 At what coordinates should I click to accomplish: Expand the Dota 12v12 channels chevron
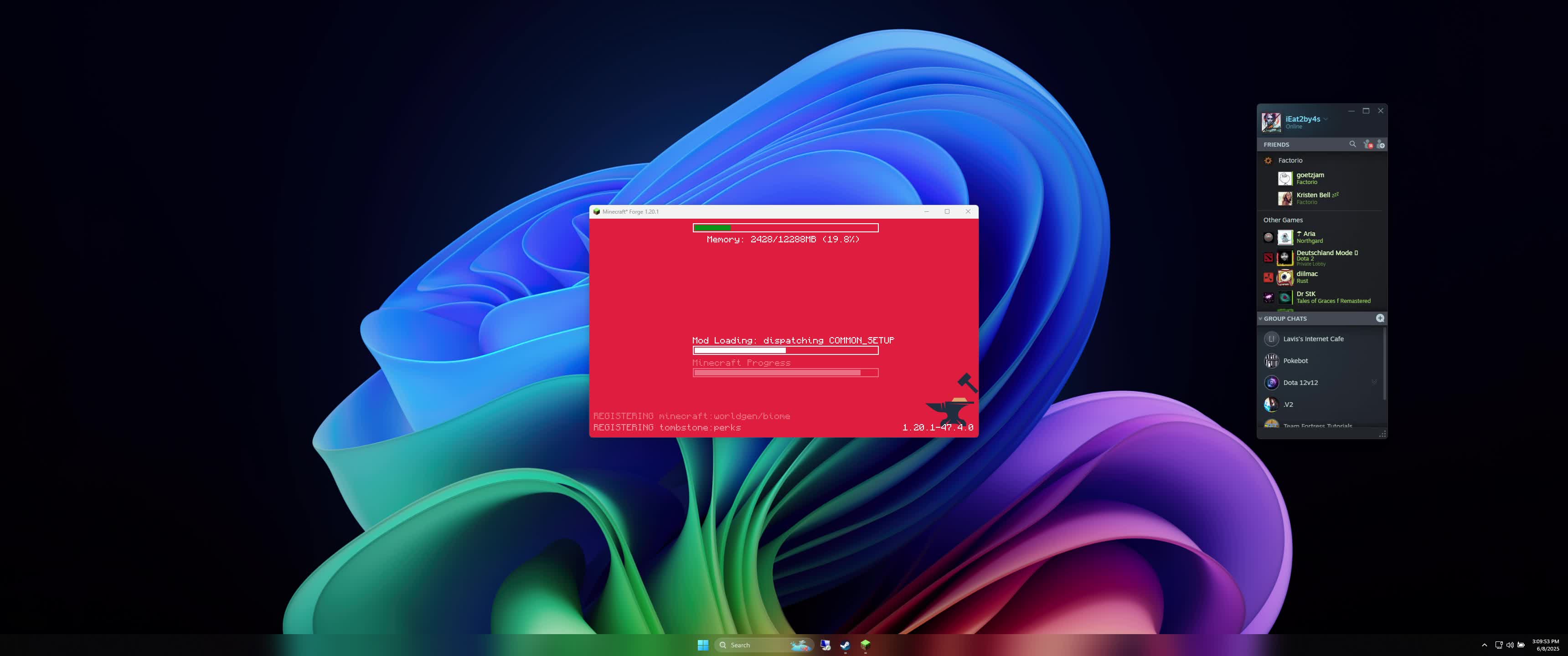coord(1374,382)
